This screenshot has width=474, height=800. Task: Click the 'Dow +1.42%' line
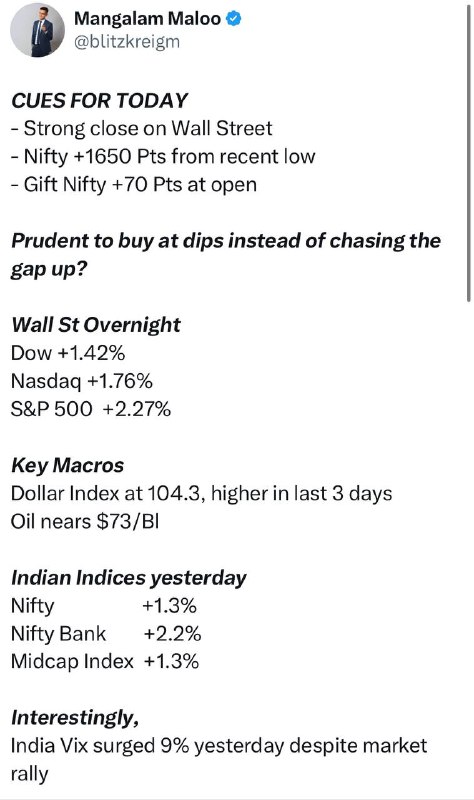click(x=68, y=353)
